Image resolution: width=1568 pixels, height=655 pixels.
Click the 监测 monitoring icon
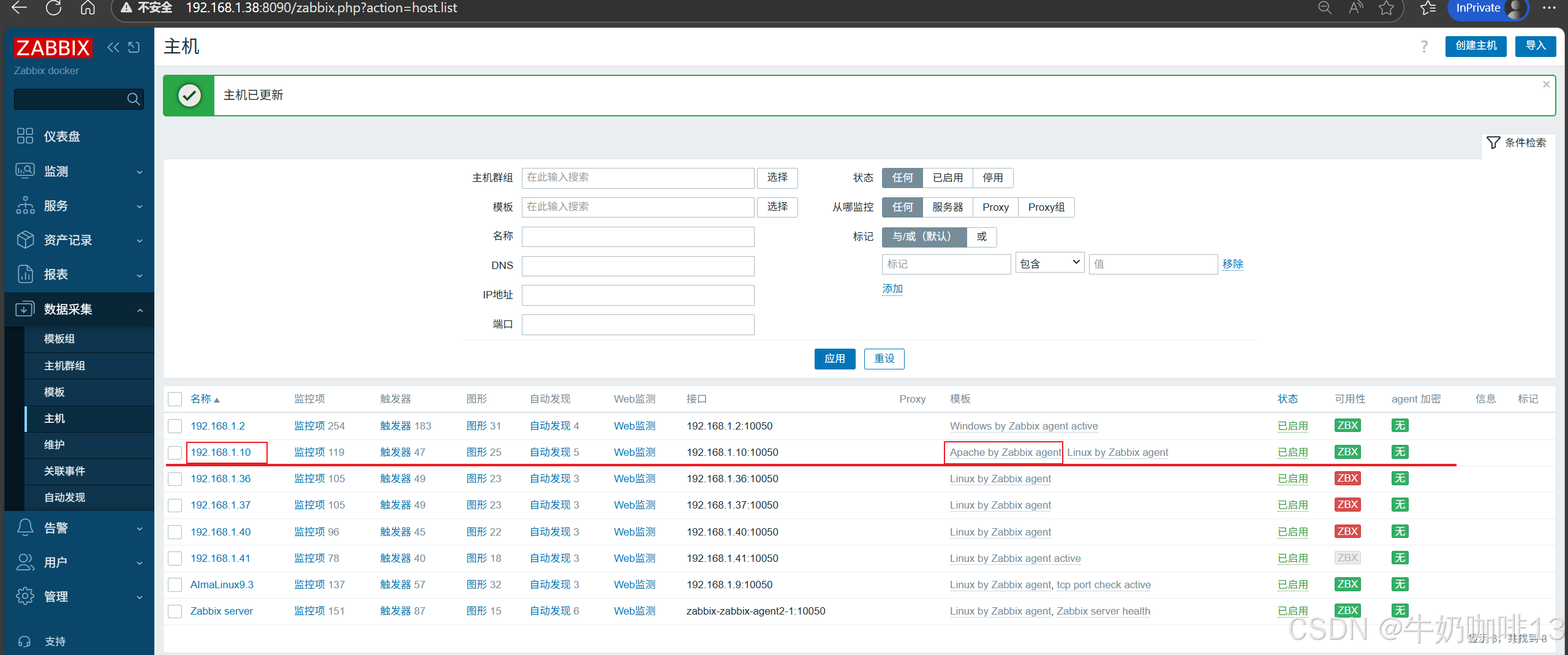pyautogui.click(x=25, y=171)
